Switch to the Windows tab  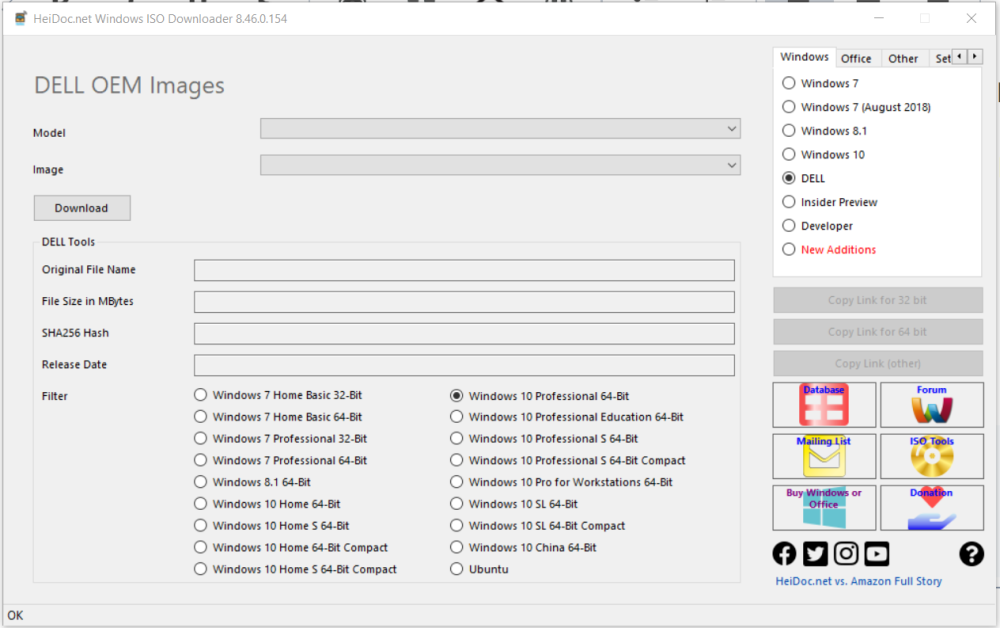pos(804,57)
